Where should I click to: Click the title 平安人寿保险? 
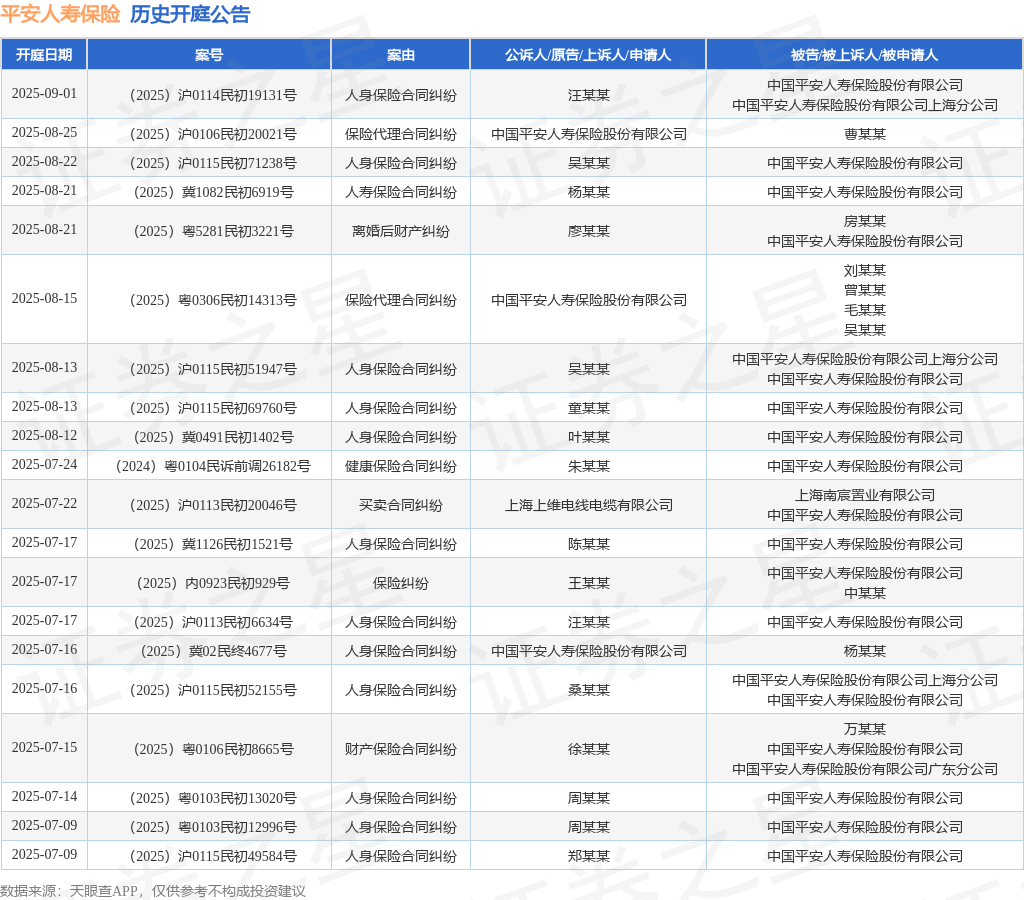60,14
